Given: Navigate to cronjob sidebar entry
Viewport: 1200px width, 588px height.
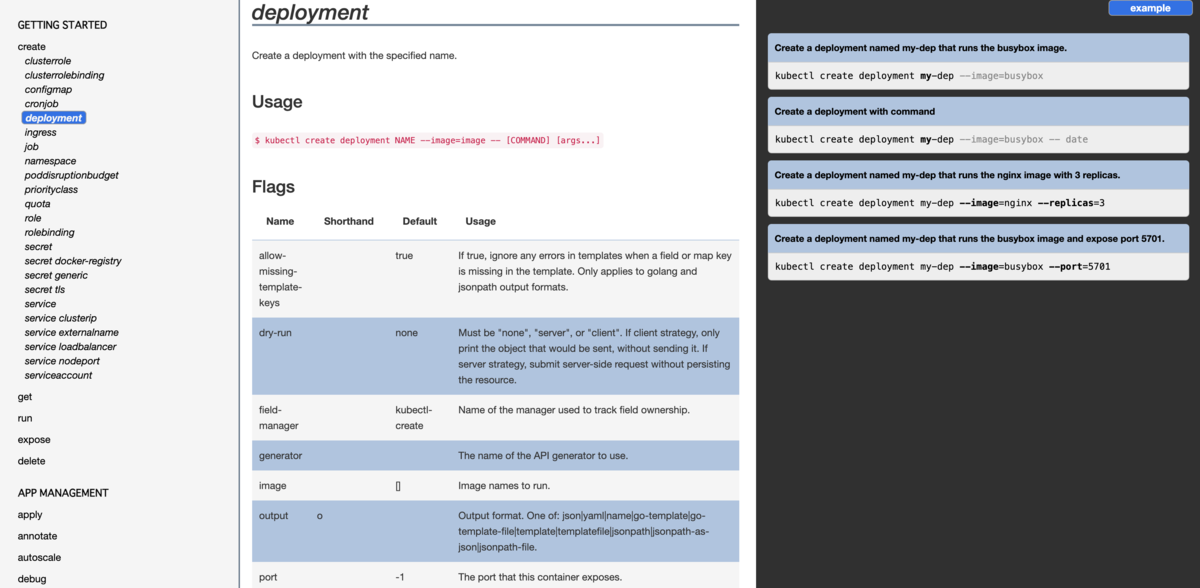Looking at the screenshot, I should point(41,104).
